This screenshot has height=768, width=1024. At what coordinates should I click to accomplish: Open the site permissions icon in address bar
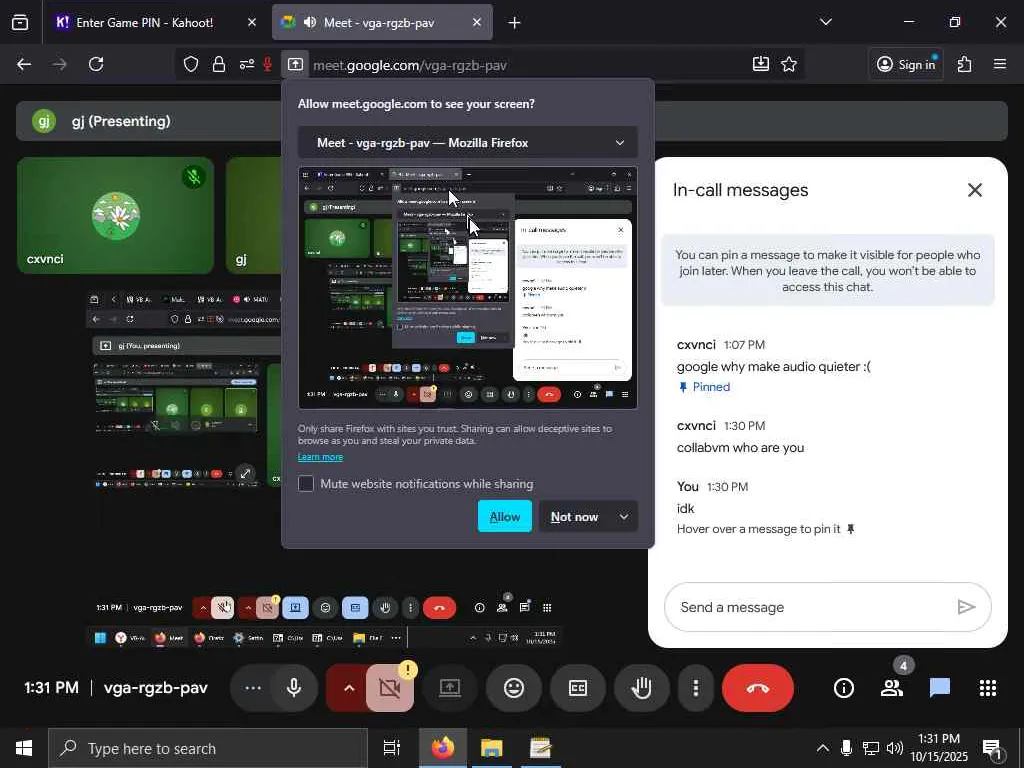point(247,64)
